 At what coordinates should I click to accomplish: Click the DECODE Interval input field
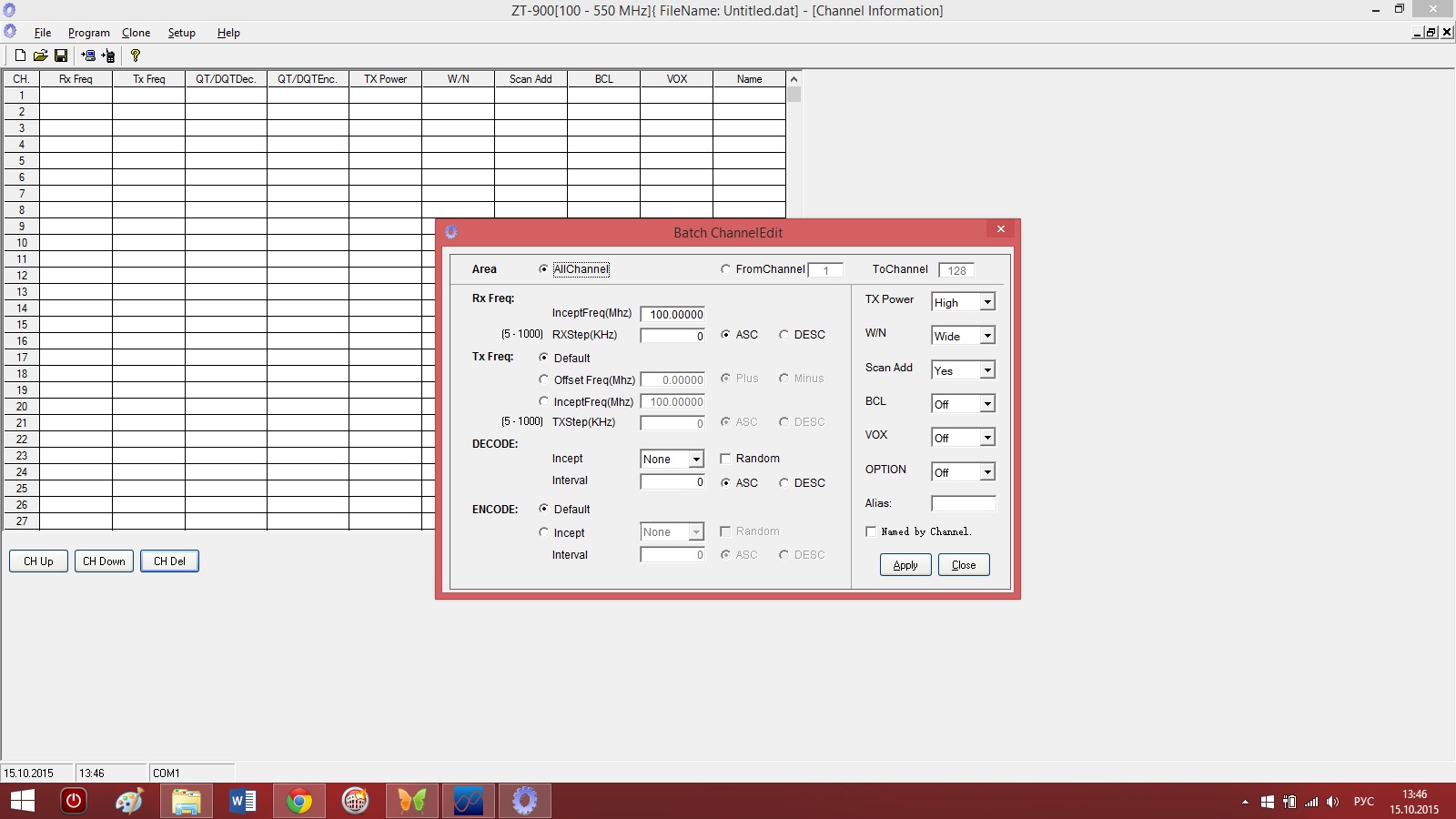pos(672,482)
